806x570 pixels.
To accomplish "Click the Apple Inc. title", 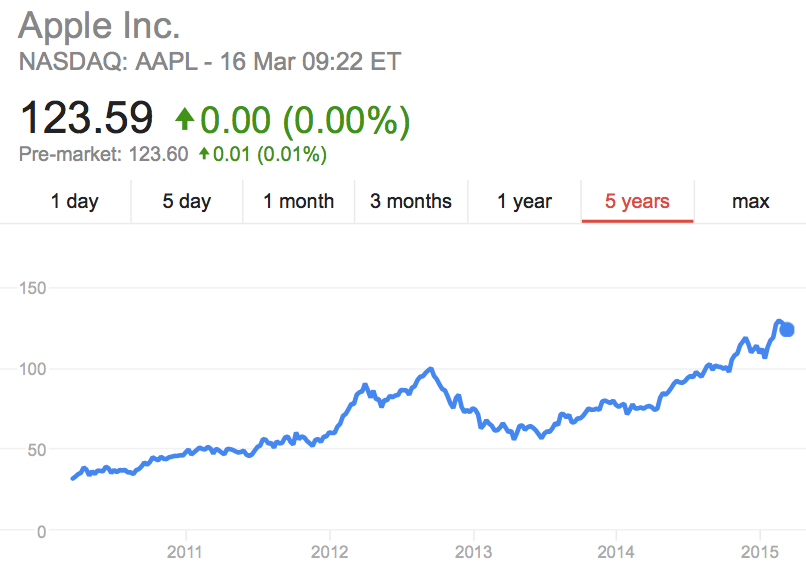I will [100, 24].
